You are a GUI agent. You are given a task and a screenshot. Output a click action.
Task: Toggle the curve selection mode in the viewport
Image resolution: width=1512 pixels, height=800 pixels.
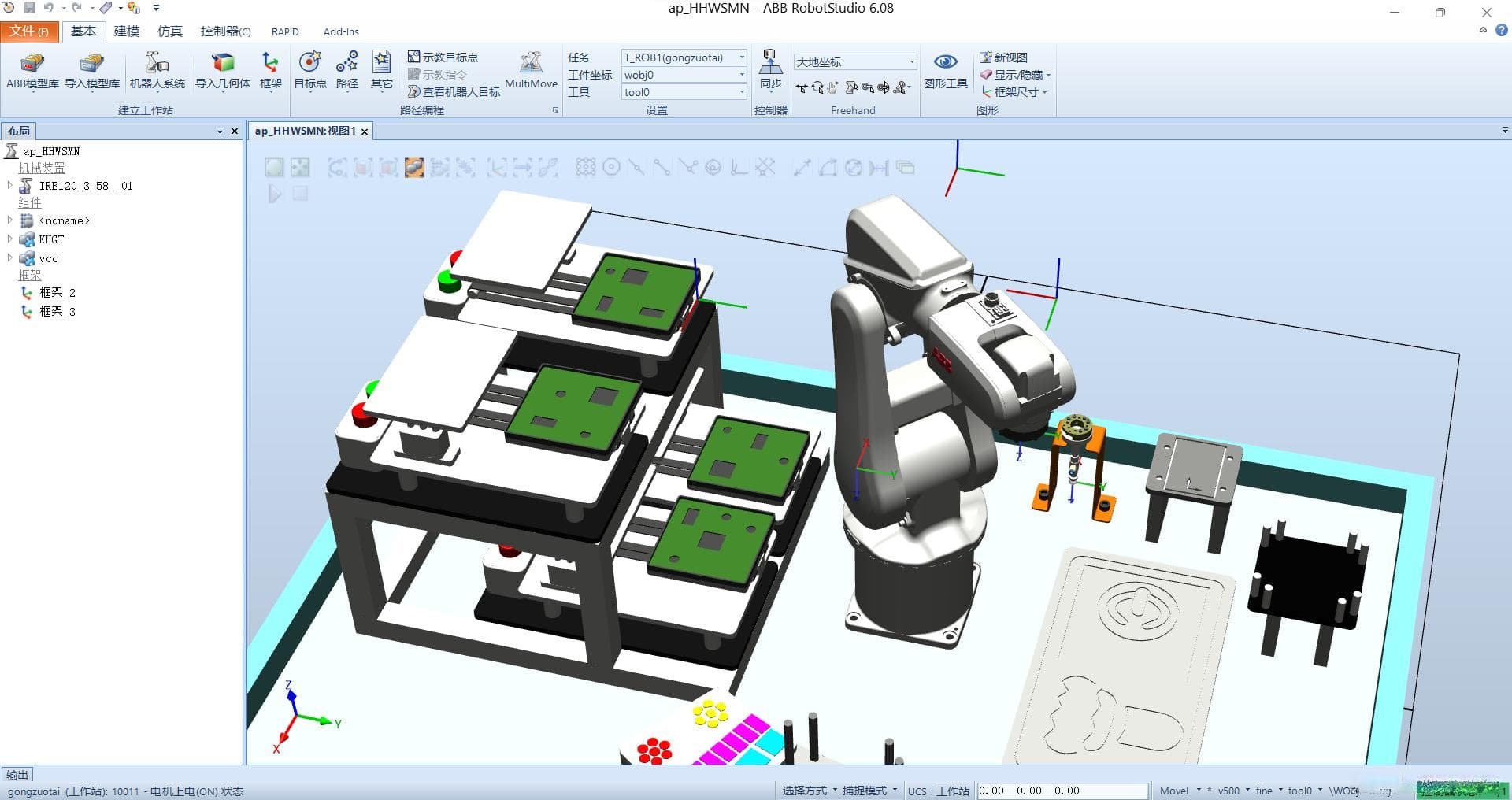click(x=337, y=167)
